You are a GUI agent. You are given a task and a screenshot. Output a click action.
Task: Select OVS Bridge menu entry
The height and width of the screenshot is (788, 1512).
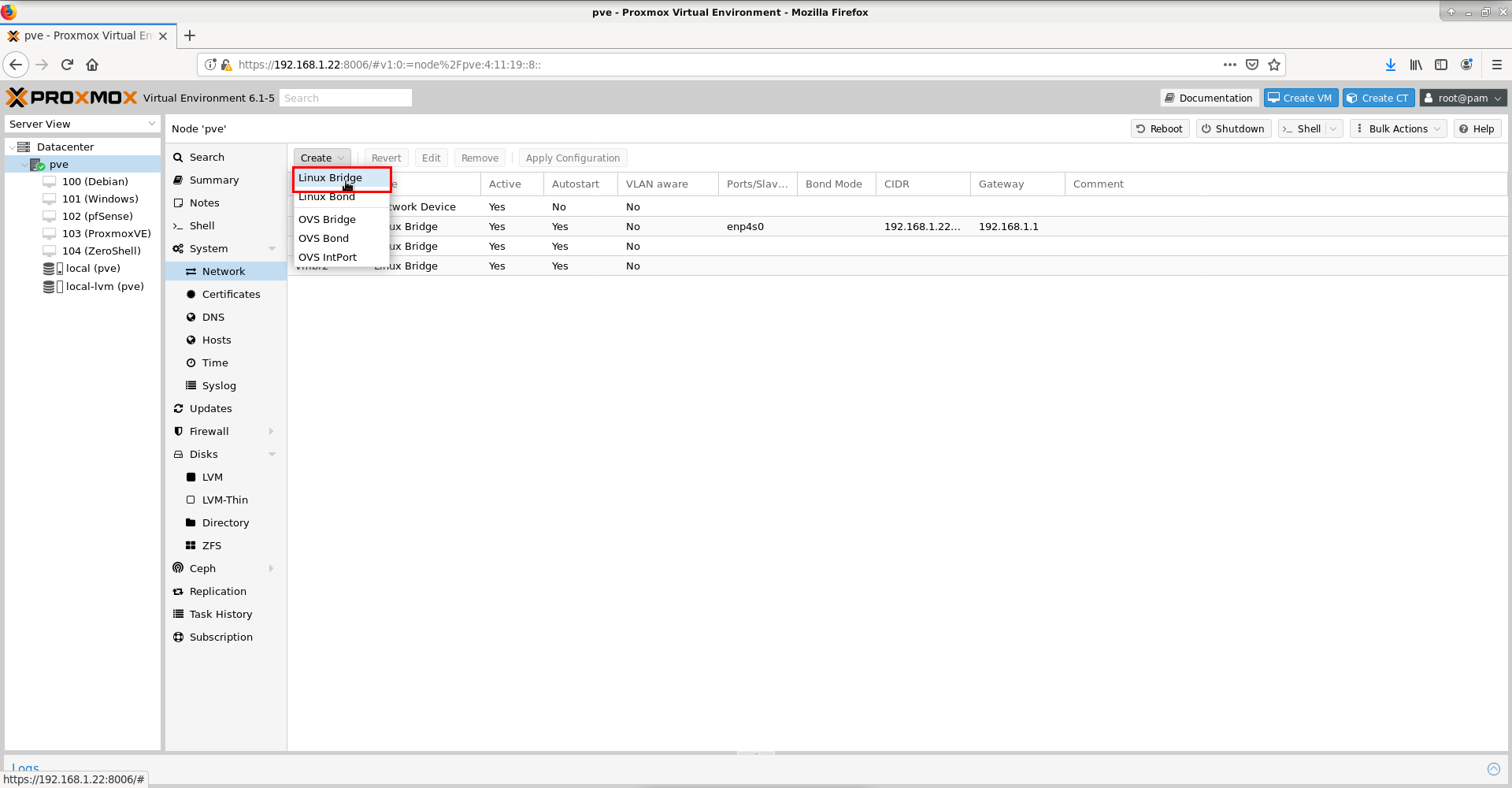[342, 220]
